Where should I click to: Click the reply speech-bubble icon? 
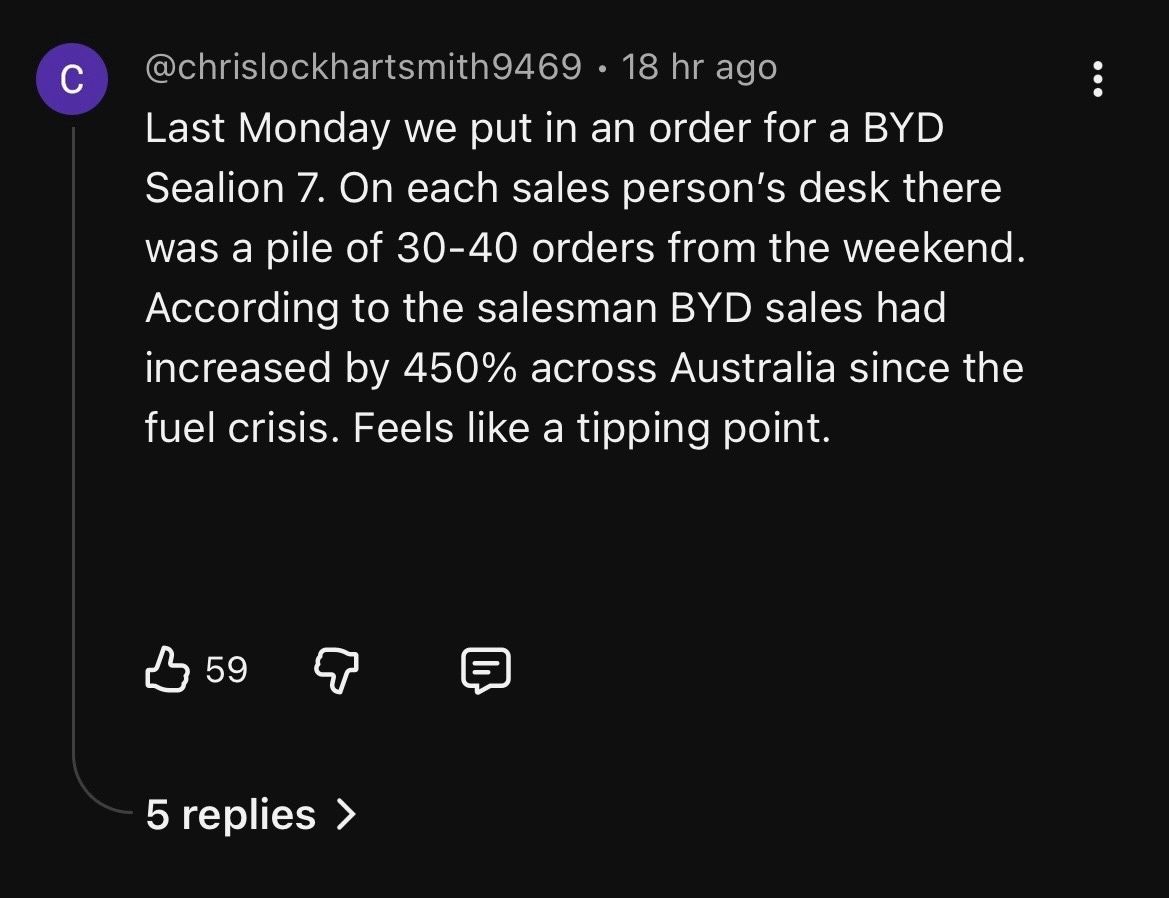click(x=486, y=670)
